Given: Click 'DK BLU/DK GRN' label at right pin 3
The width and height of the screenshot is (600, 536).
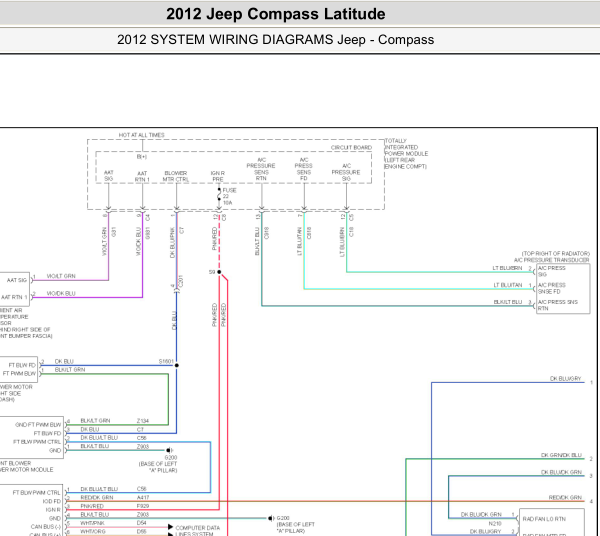Looking at the screenshot, I should (x=561, y=472).
